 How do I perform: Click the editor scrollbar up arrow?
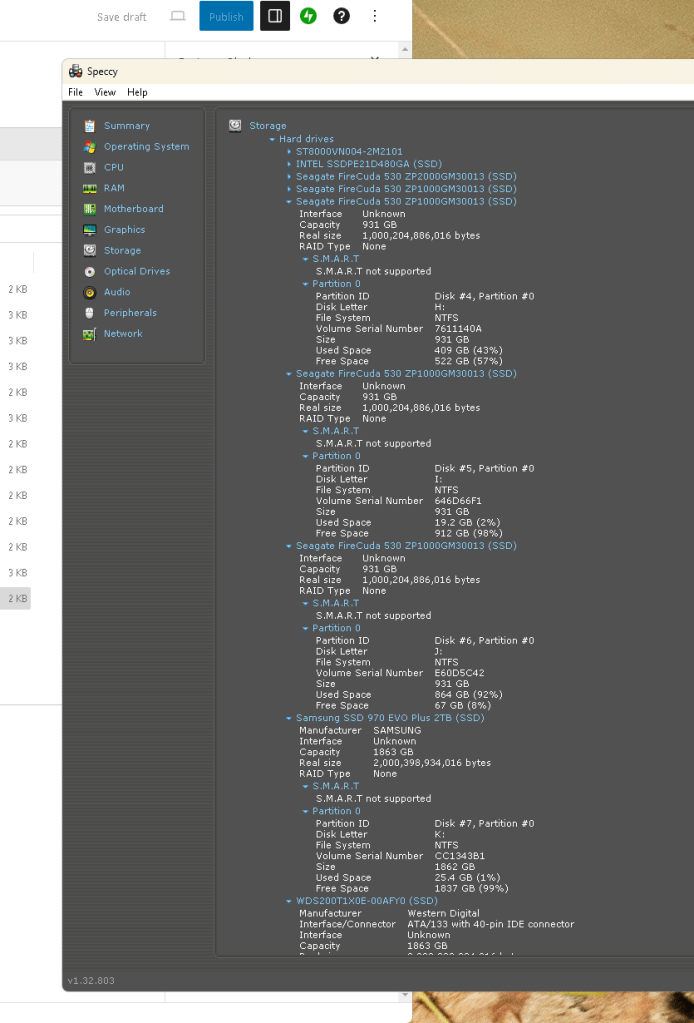point(405,49)
